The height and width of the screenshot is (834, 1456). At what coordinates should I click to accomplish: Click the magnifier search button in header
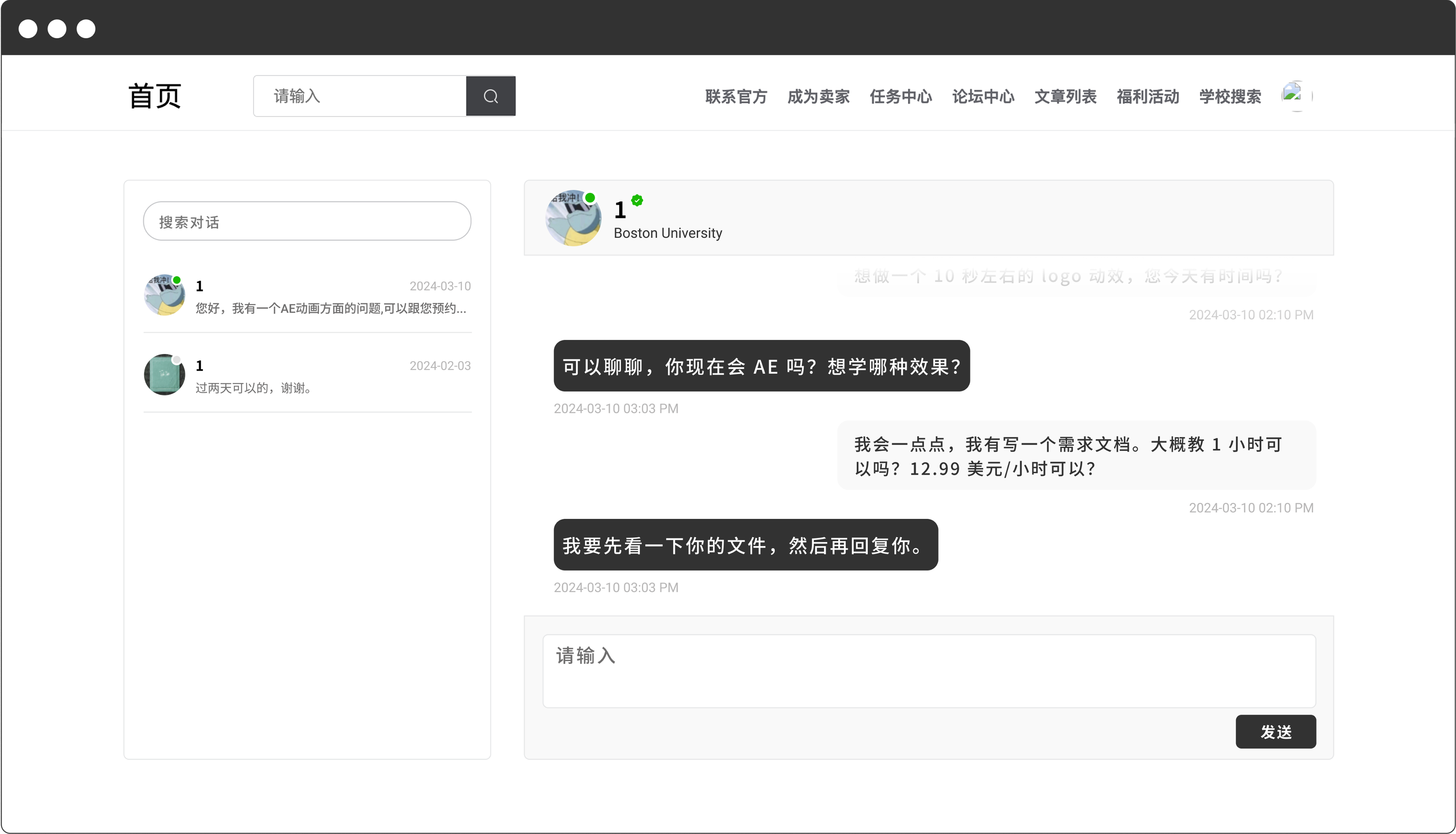pyautogui.click(x=491, y=96)
